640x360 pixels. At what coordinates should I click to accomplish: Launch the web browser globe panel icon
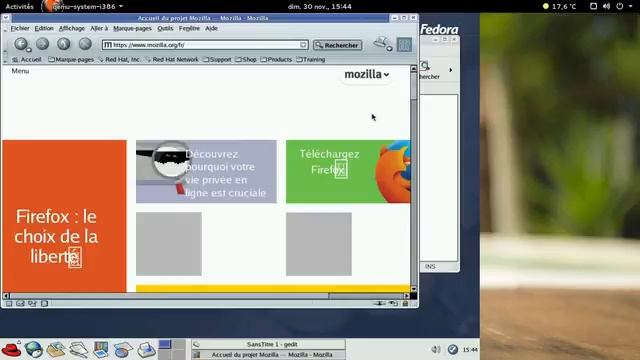click(x=34, y=349)
